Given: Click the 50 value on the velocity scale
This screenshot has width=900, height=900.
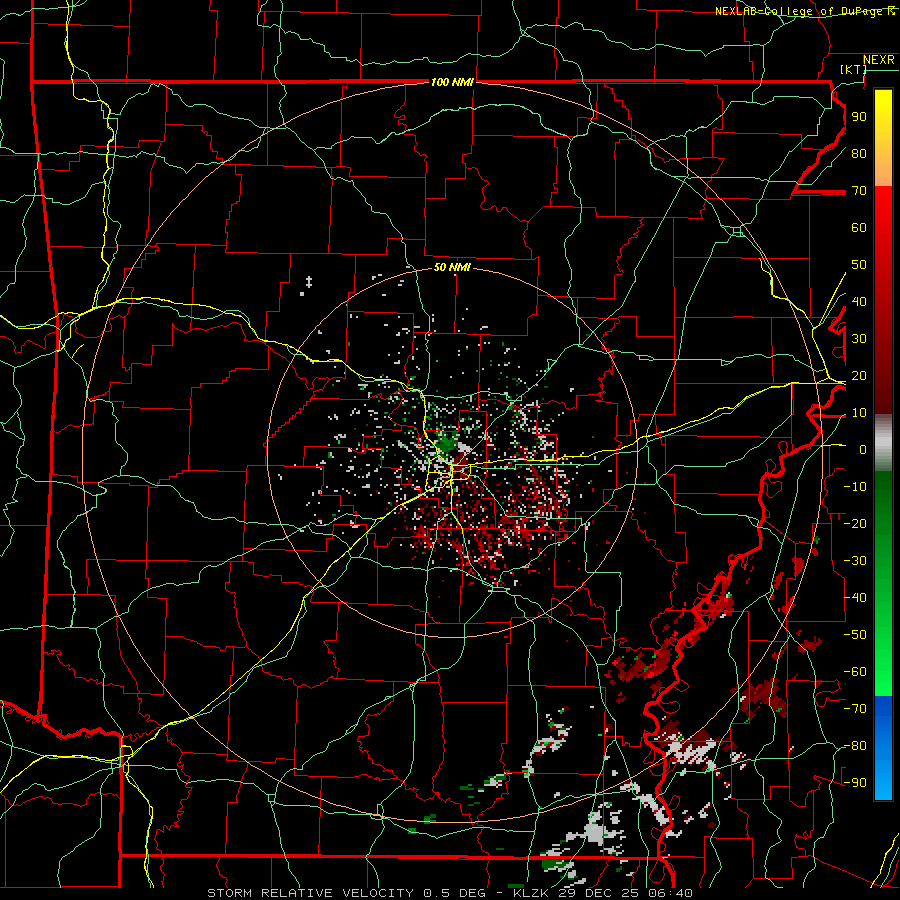Looking at the screenshot, I should [x=859, y=265].
